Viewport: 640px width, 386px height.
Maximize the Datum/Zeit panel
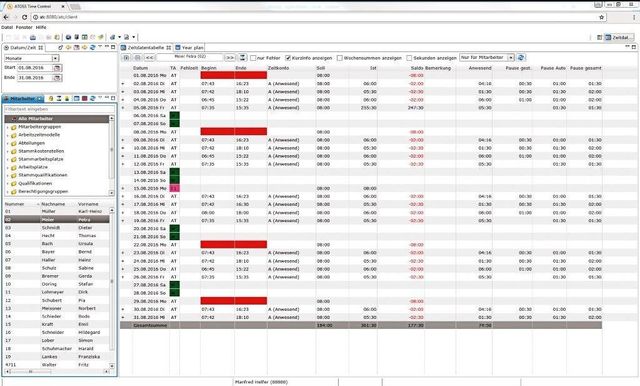click(113, 47)
